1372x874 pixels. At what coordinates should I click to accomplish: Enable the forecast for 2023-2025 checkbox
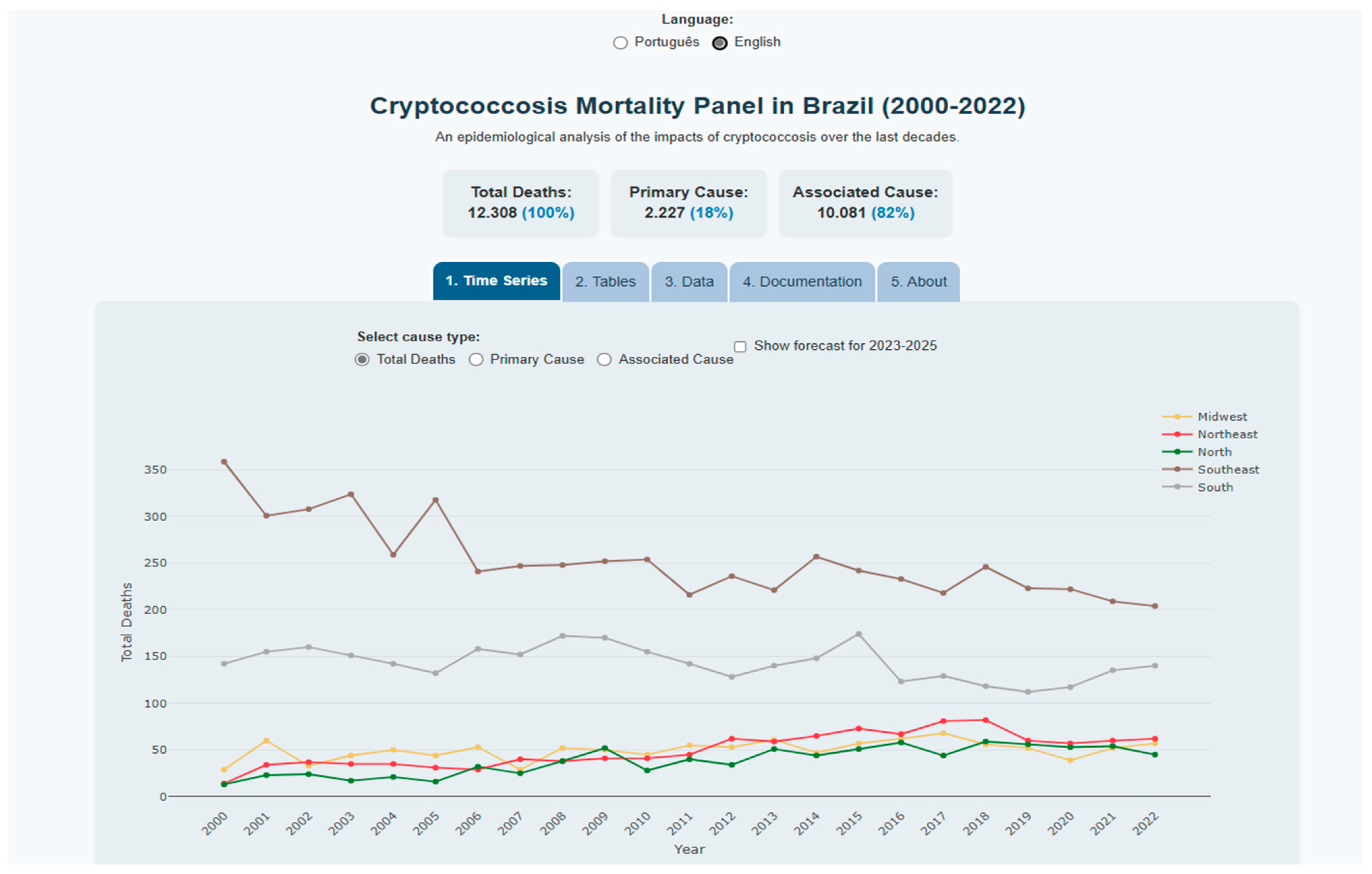tap(740, 346)
